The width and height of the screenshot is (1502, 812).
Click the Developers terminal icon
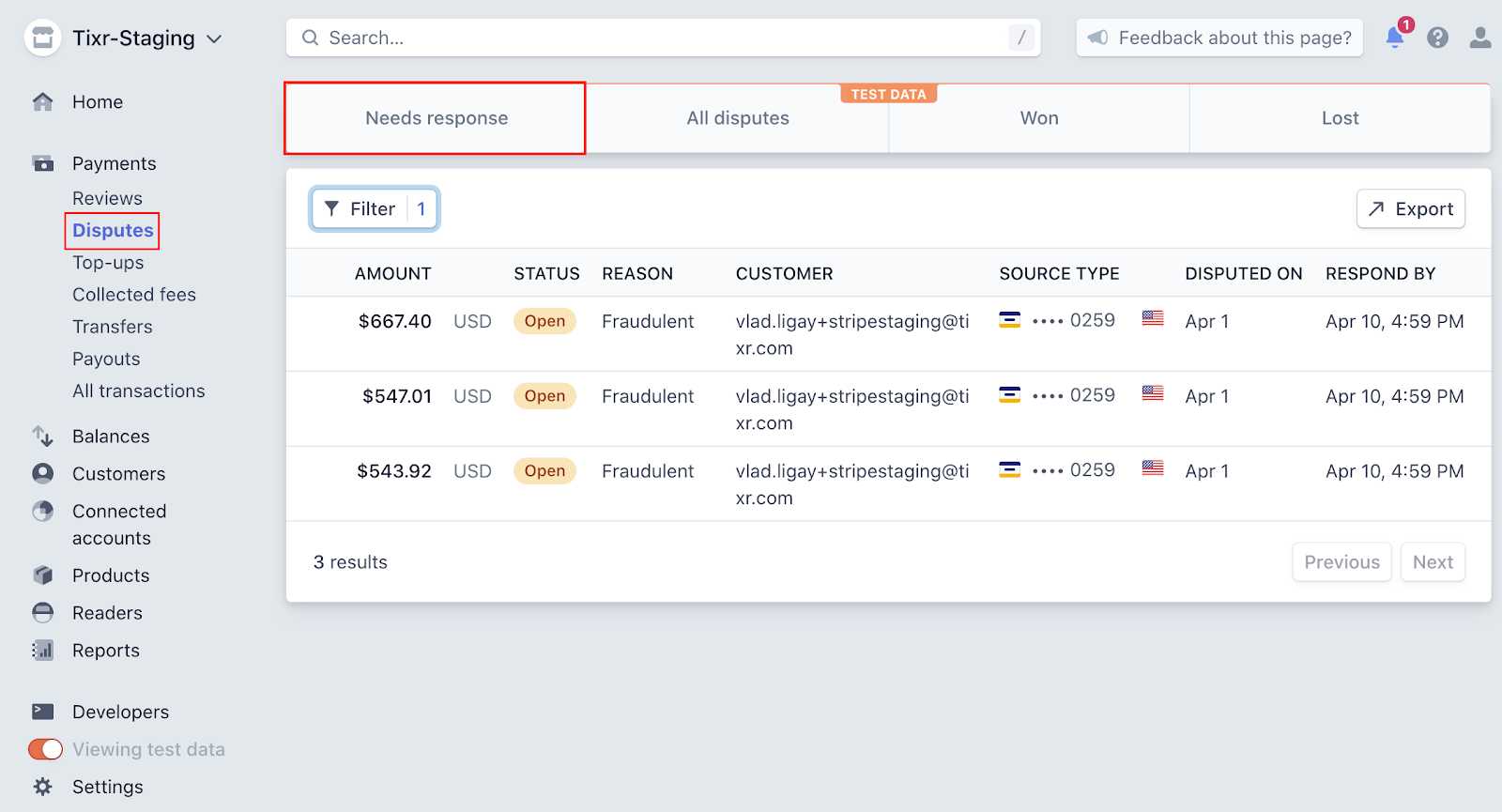42,712
